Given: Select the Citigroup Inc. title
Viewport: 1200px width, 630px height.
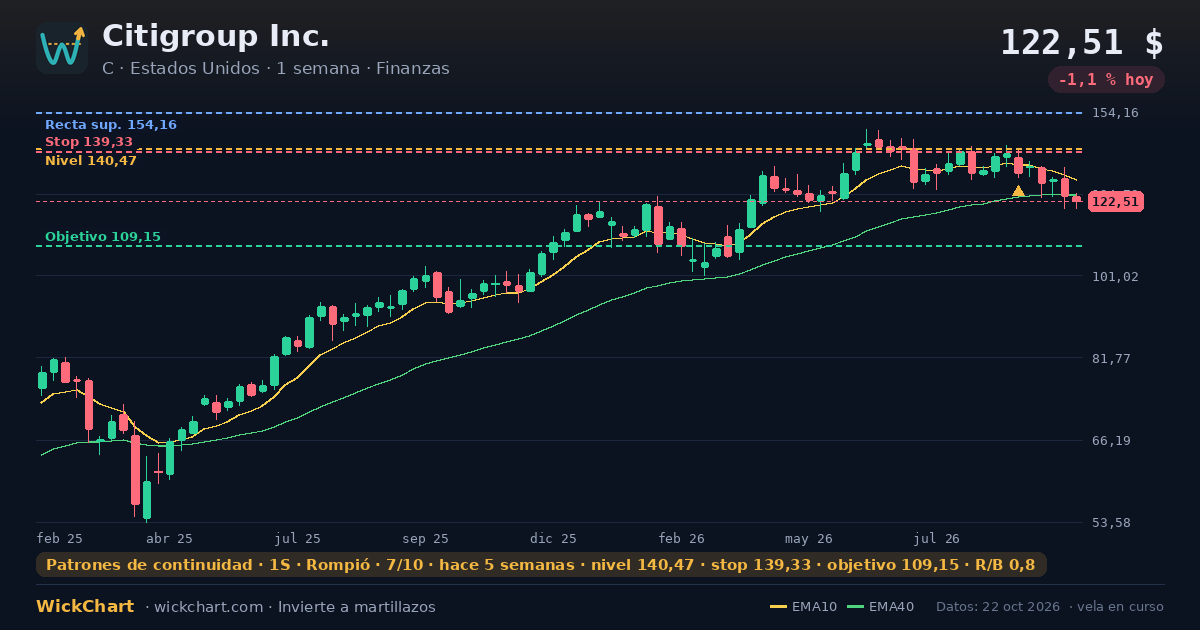Looking at the screenshot, I should click(216, 36).
